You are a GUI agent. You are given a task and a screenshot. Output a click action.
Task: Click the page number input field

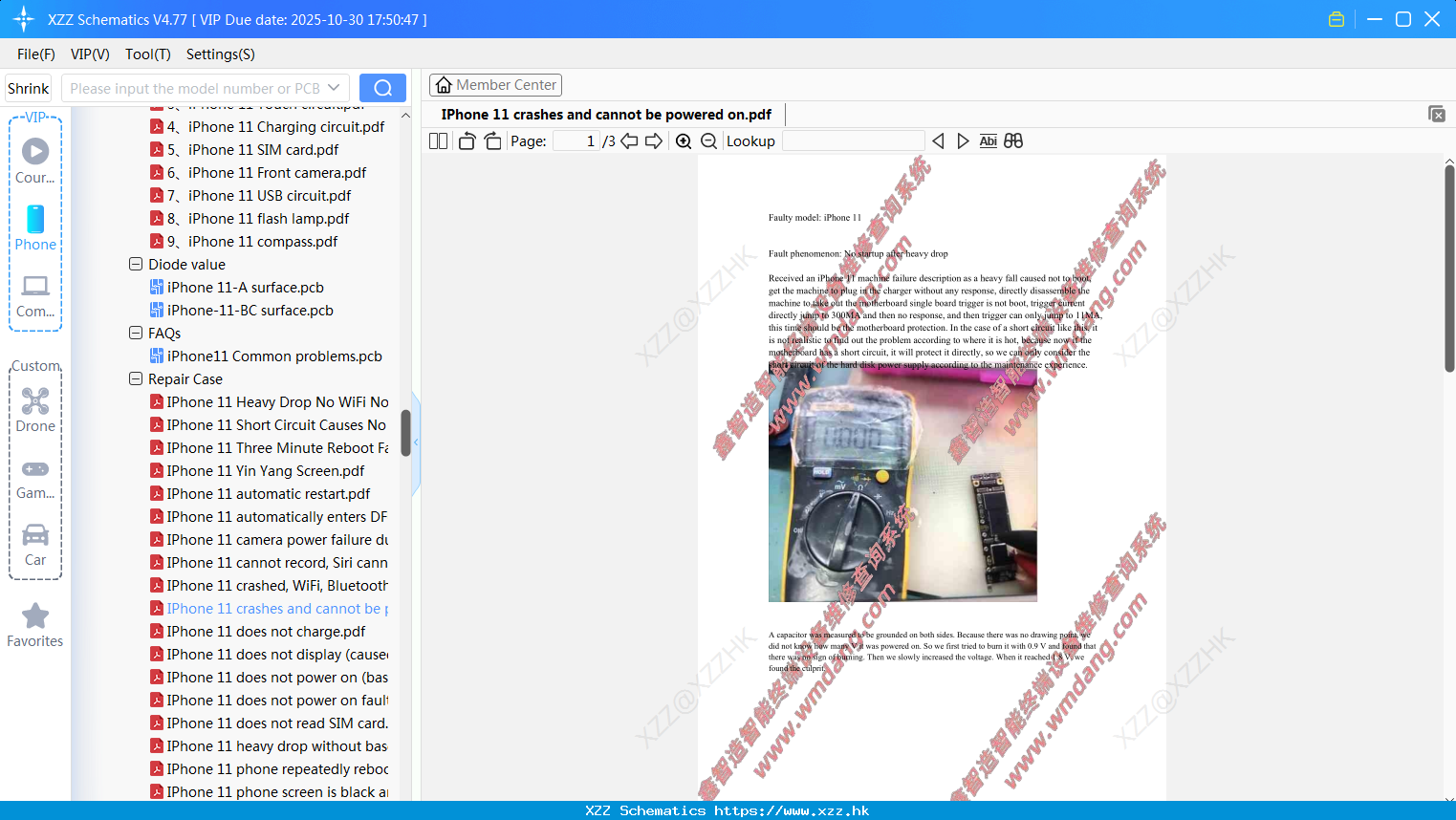(576, 141)
